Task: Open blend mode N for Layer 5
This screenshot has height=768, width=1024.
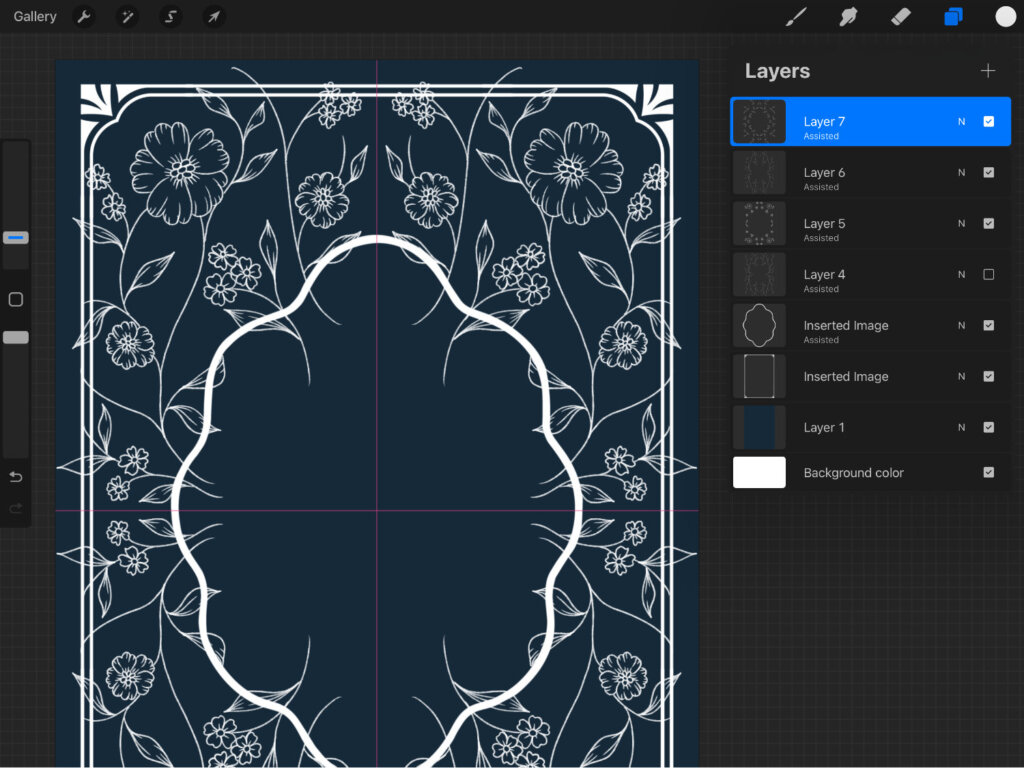Action: point(961,224)
